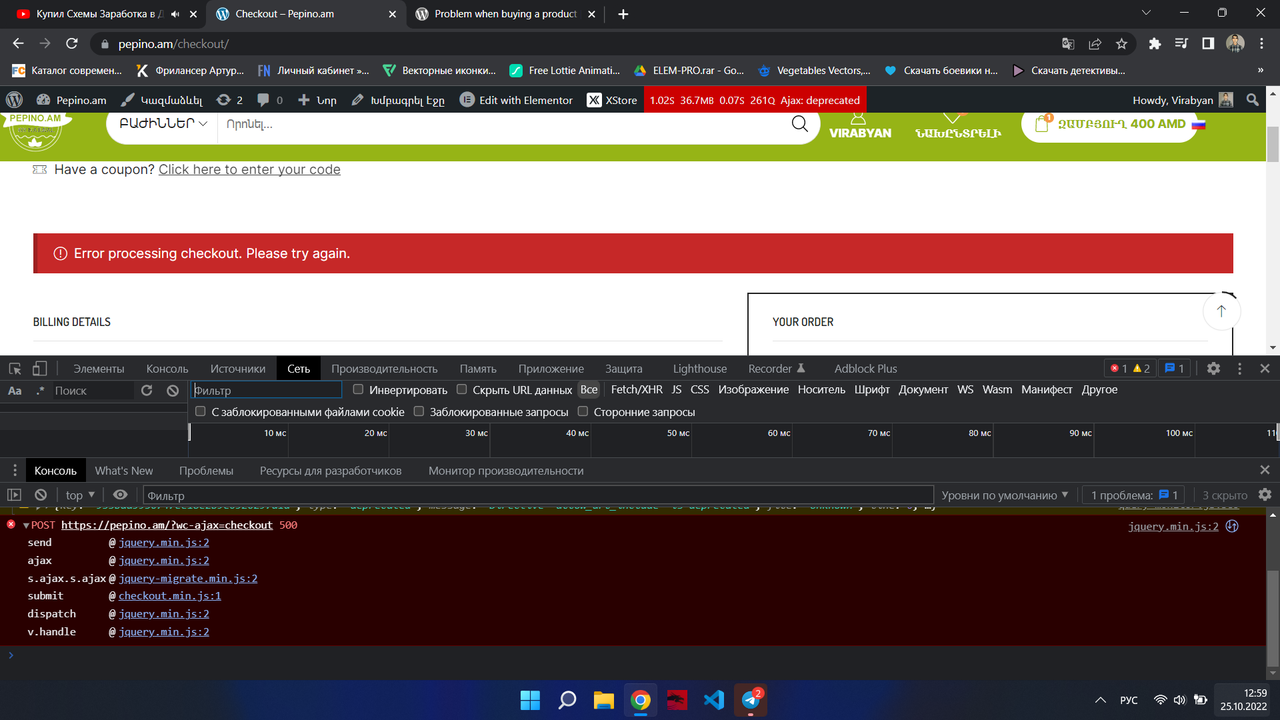The width and height of the screenshot is (1280, 720).
Task: Toggle match case Aa in search pane
Action: (x=15, y=390)
